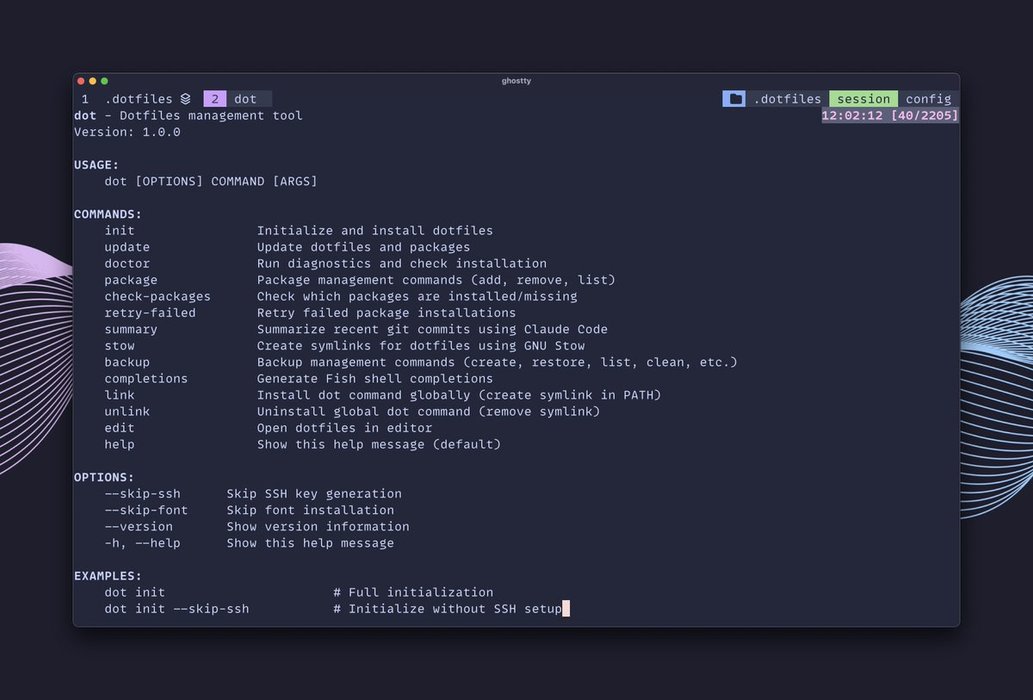Place cursor at end of SSH setup line
Viewport: 1033px width, 700px height.
[565, 608]
